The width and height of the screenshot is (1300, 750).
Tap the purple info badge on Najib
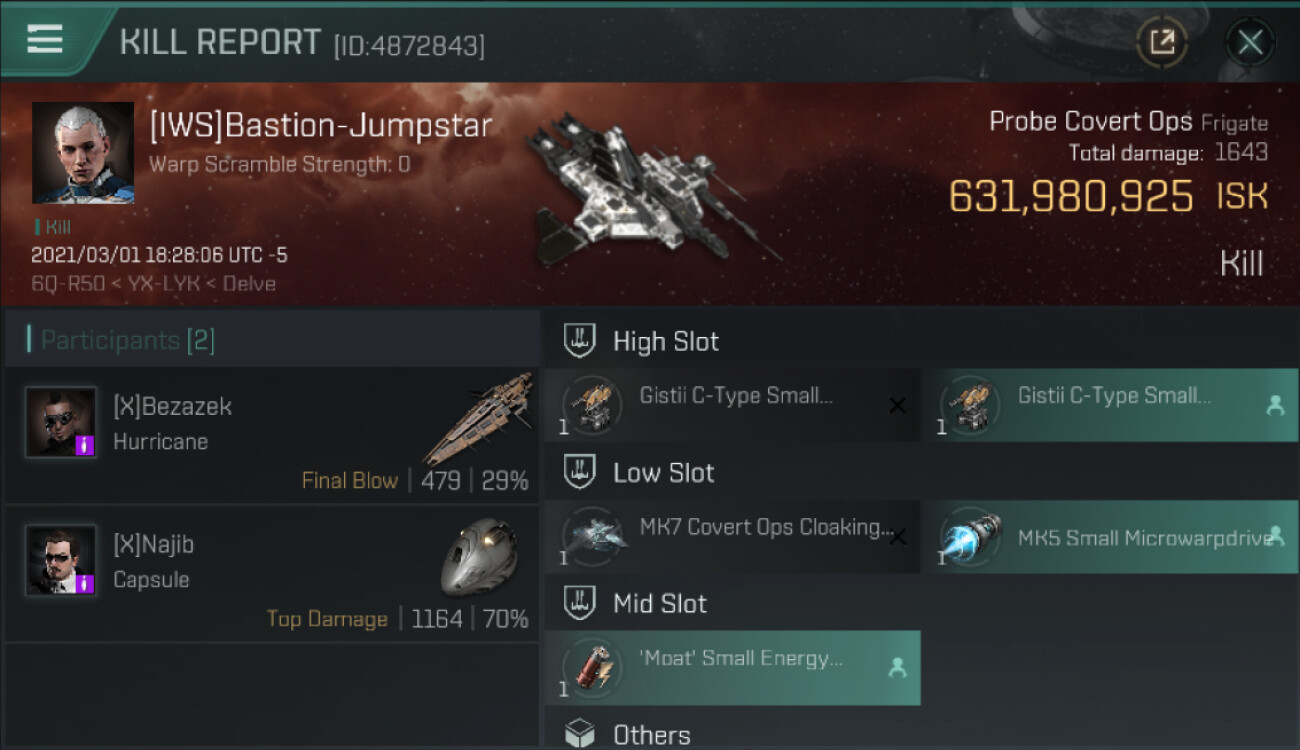85,583
